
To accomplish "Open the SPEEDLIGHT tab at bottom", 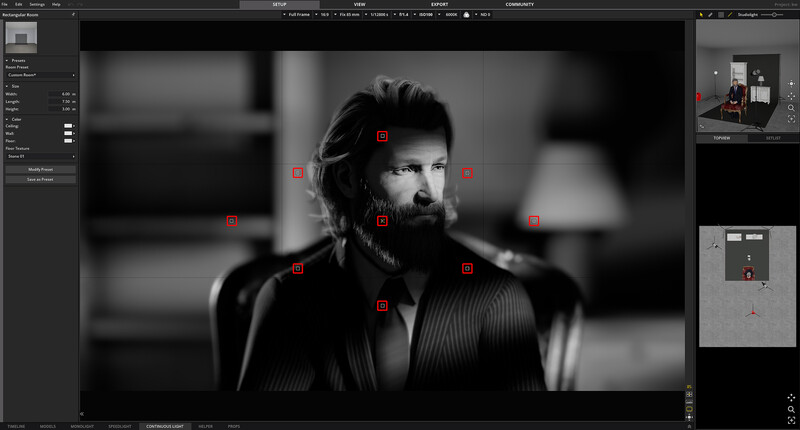I will tap(120, 426).
